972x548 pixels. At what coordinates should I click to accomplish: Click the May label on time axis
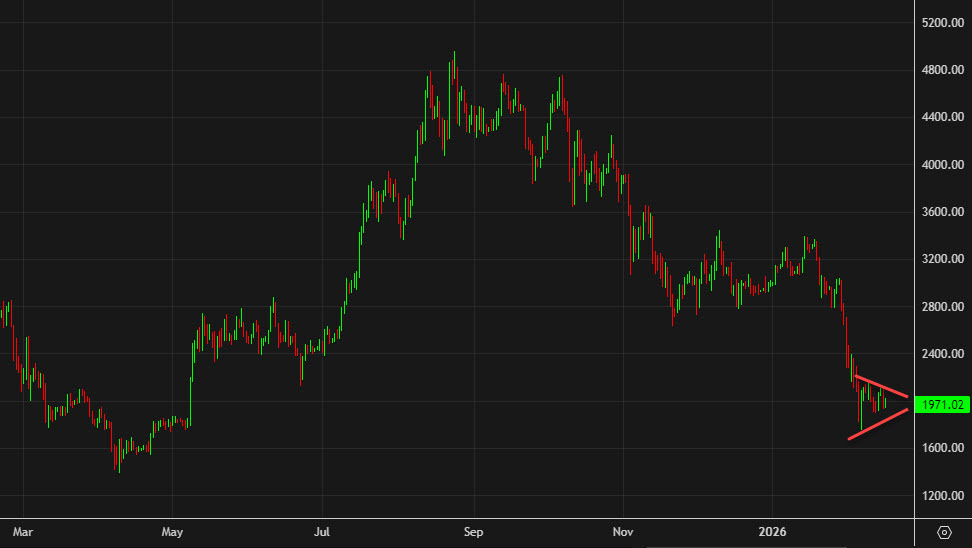coord(172,532)
